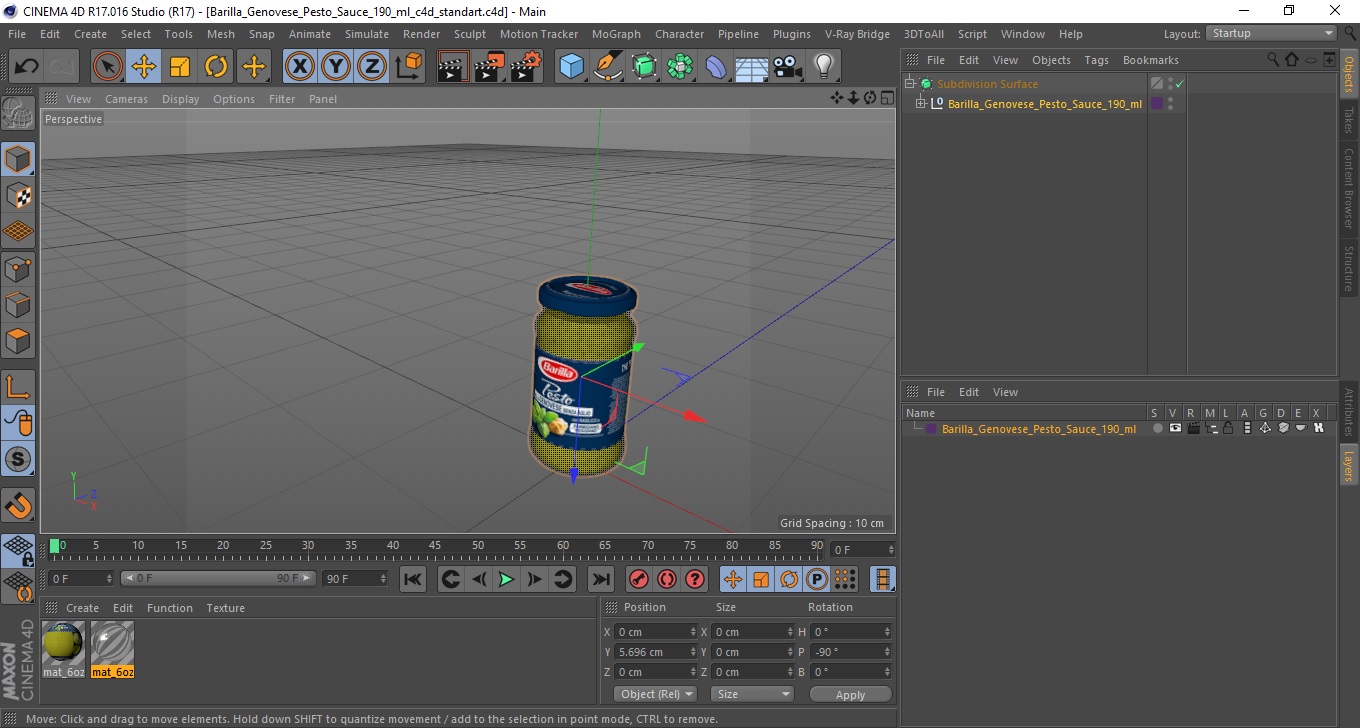The height and width of the screenshot is (728, 1360).
Task: Click the circular S solo icon
Action: [x=18, y=459]
